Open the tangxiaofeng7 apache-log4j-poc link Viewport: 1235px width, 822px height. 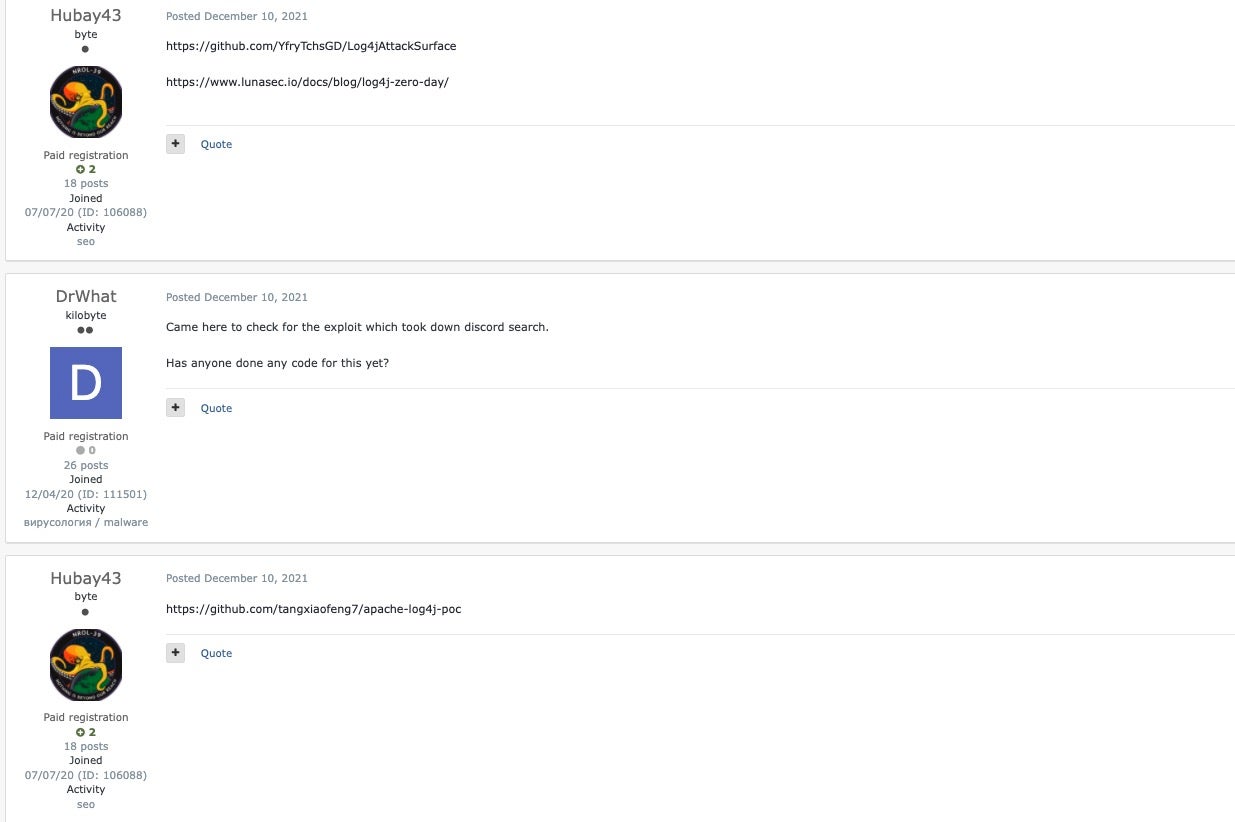tap(314, 609)
